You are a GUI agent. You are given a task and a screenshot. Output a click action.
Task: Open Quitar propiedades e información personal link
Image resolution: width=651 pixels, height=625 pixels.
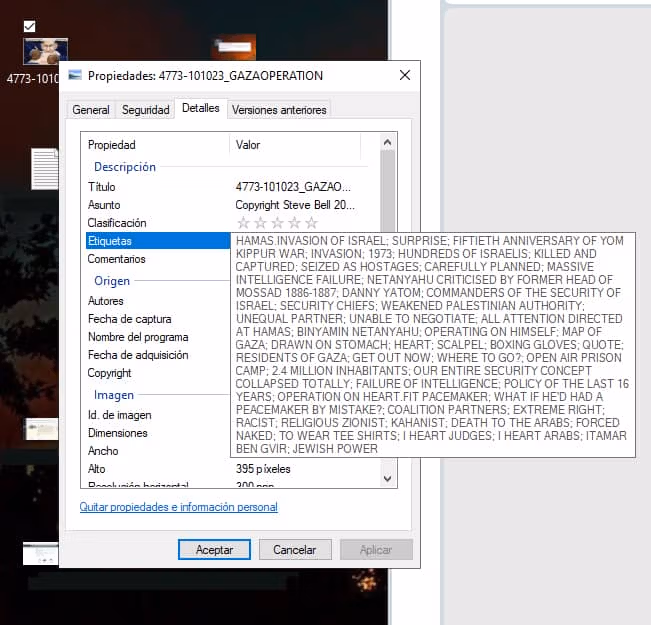pyautogui.click(x=179, y=507)
